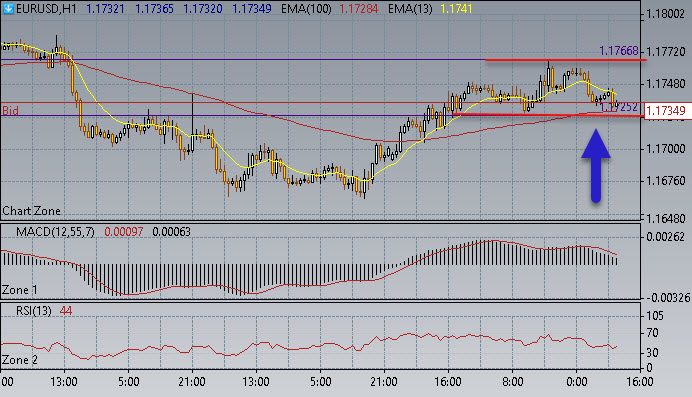Click the Bid line label
The image size is (692, 397).
coord(10,110)
